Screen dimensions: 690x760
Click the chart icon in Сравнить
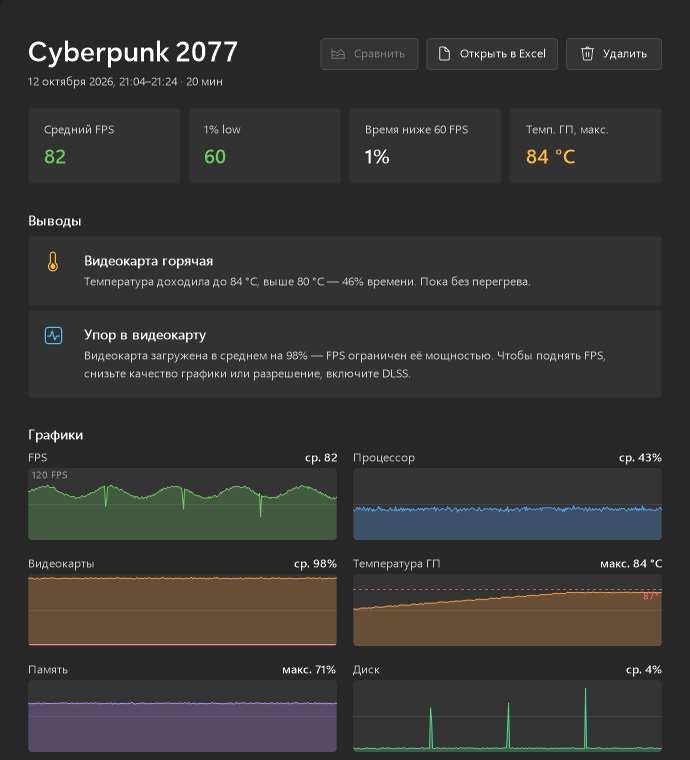(338, 54)
